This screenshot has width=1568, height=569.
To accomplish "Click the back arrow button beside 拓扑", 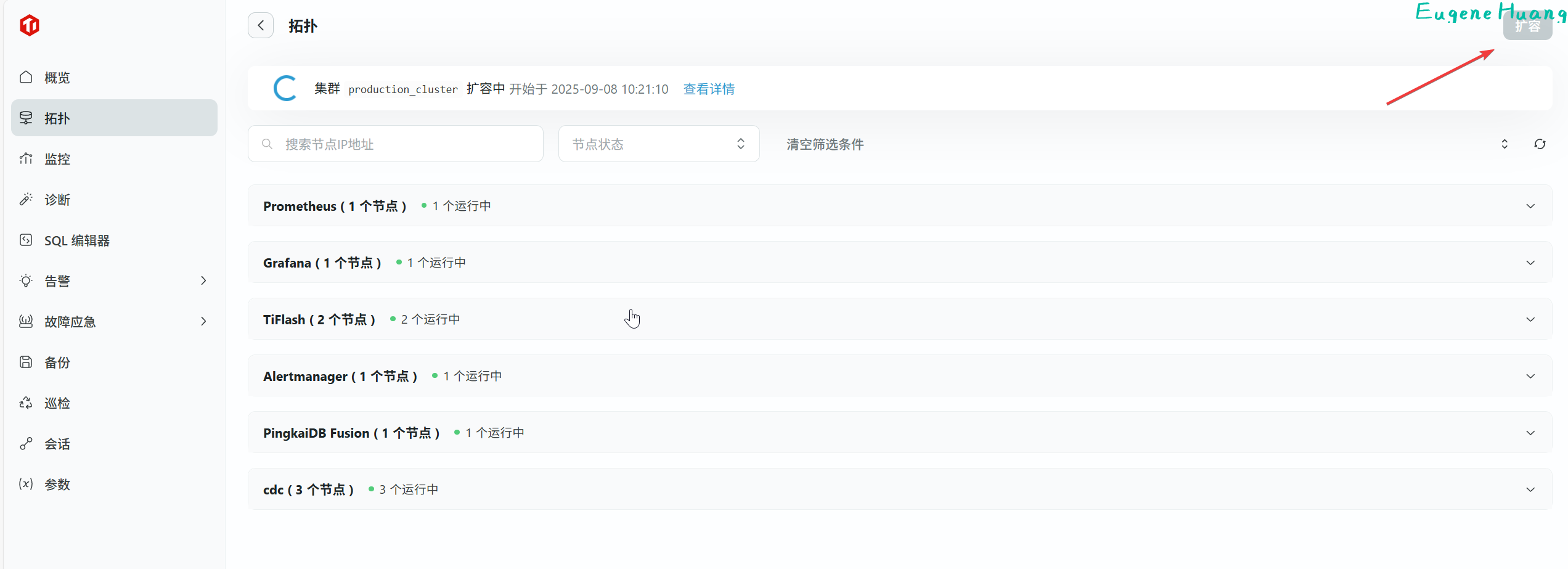I will pyautogui.click(x=261, y=25).
